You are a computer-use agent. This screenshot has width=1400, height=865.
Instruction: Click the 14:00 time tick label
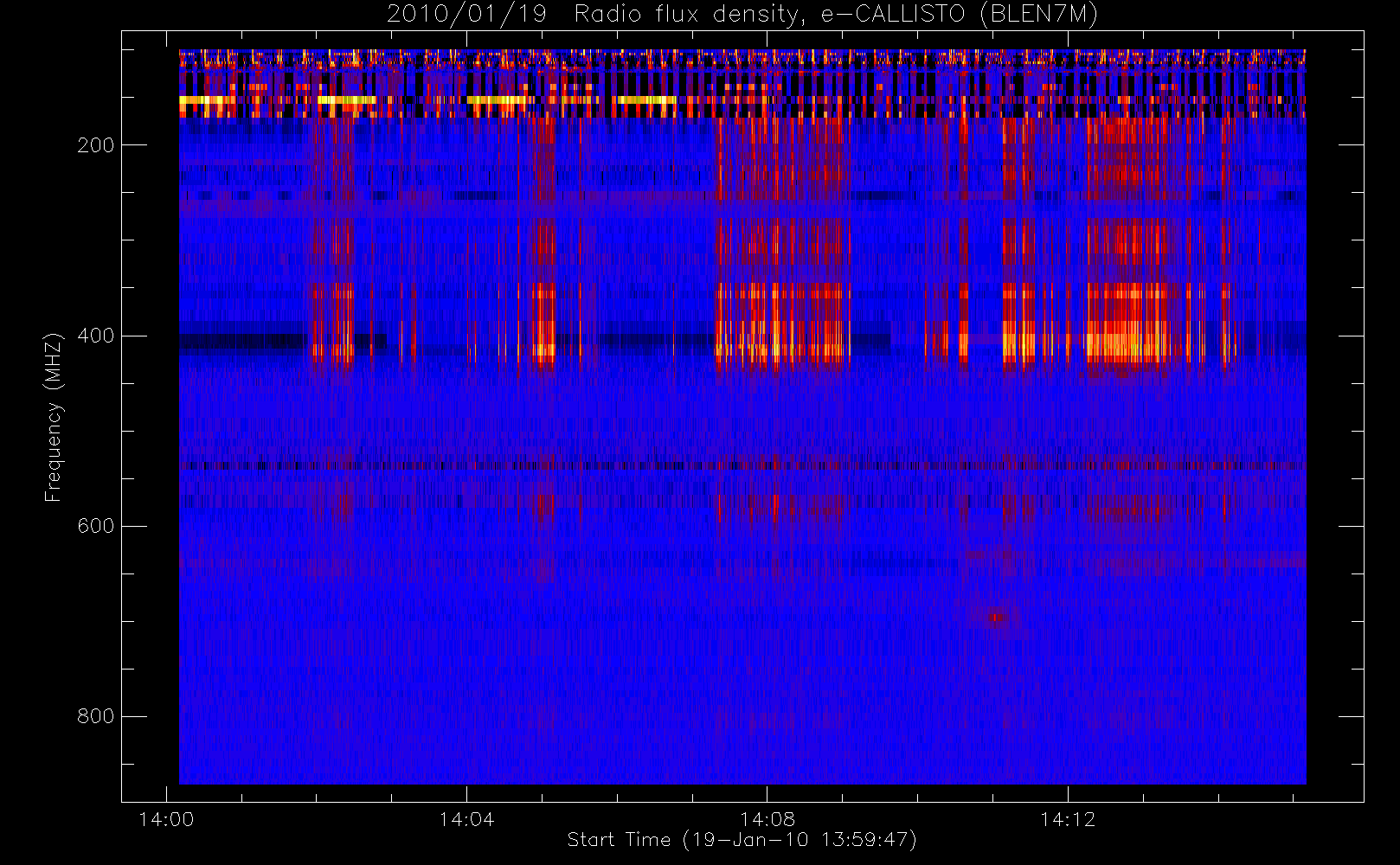point(166,819)
